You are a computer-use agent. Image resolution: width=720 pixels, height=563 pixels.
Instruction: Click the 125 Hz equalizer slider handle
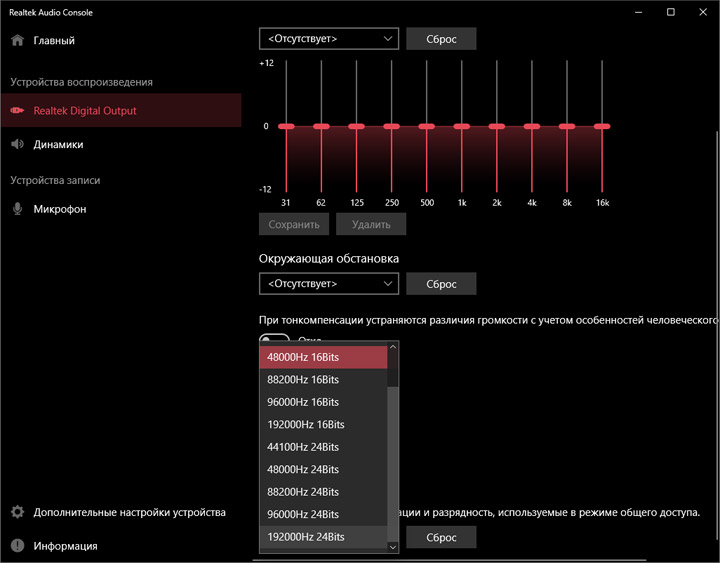point(356,126)
